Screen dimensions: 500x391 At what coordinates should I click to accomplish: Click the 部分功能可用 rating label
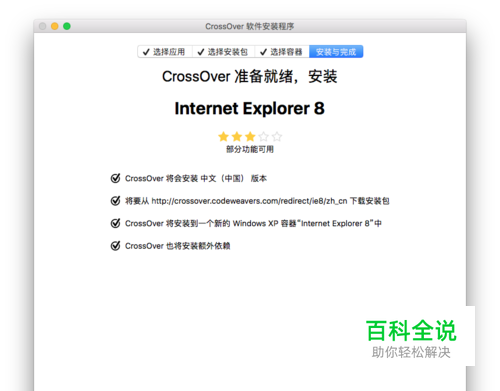point(250,149)
